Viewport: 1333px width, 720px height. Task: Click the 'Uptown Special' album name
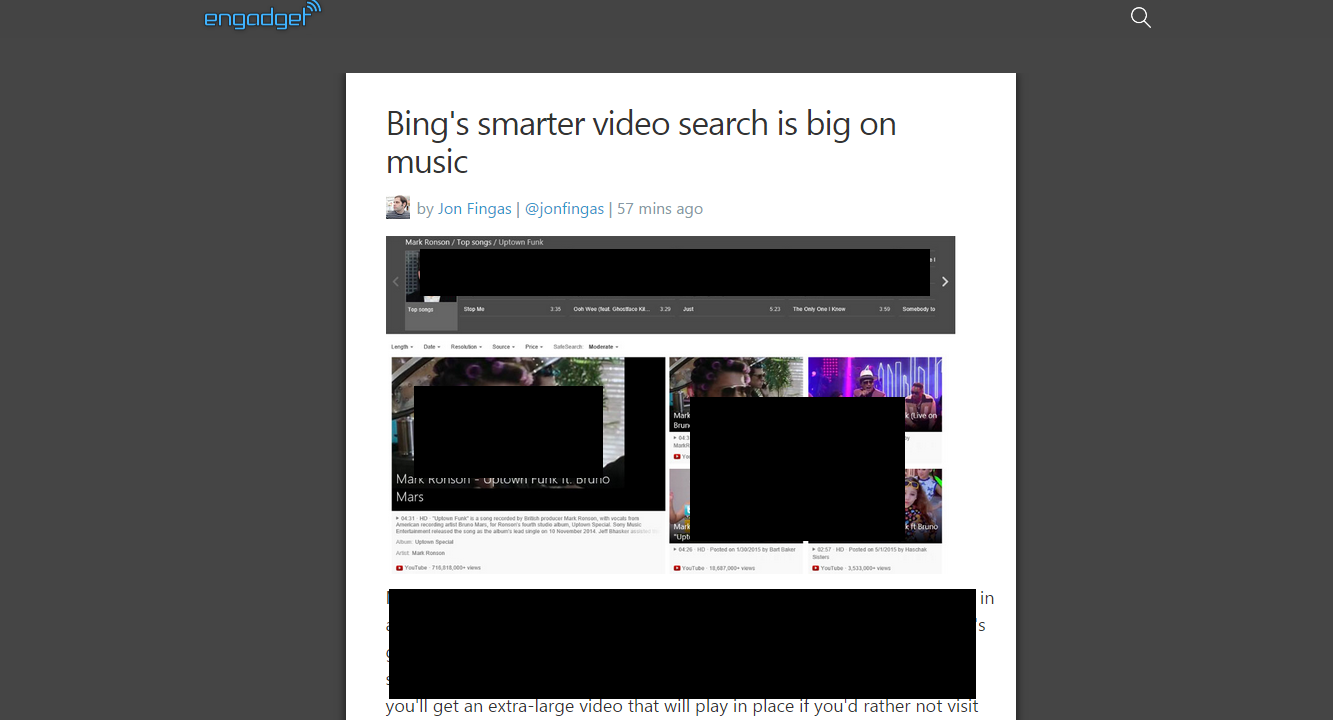point(433,542)
